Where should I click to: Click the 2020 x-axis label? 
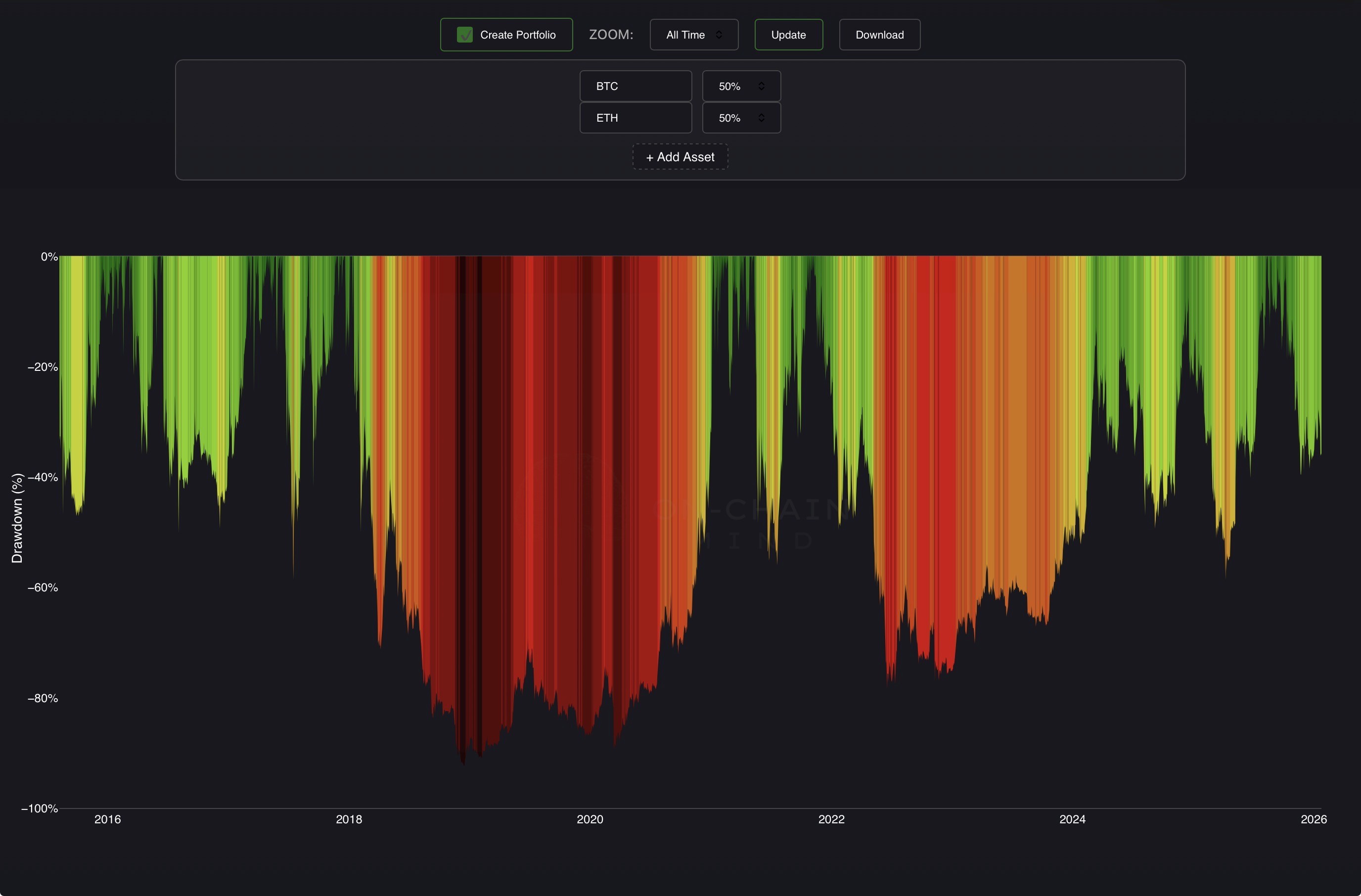[x=590, y=819]
